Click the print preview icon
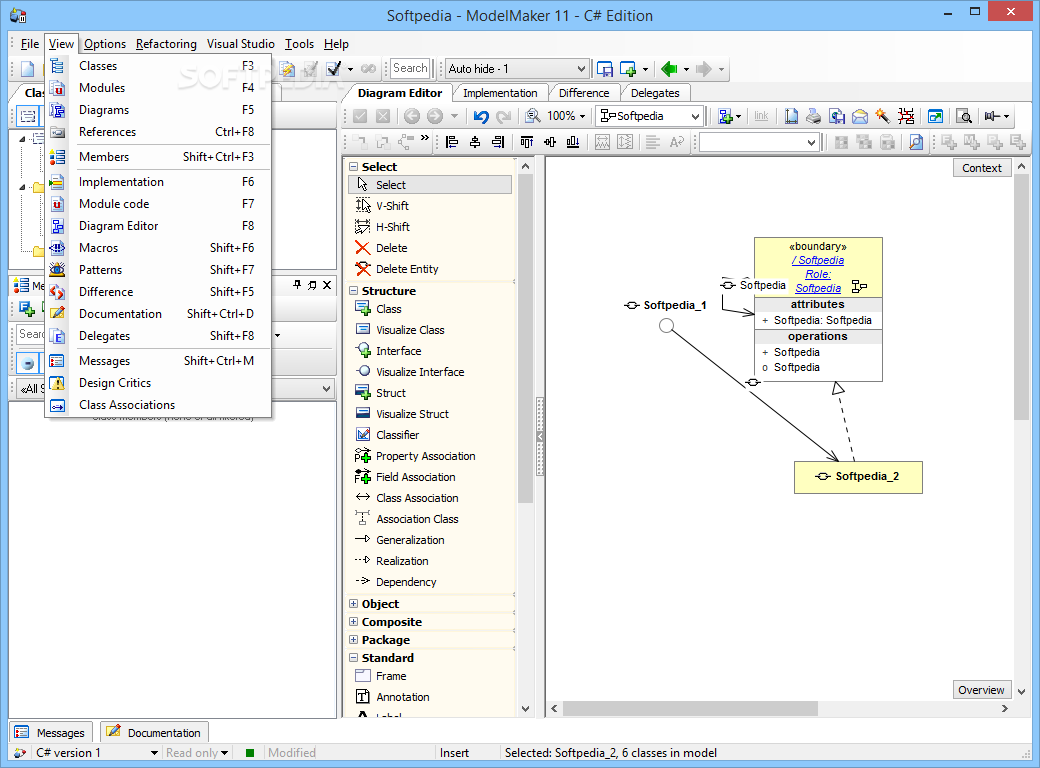Screen dimensions: 1040x768 coord(965,117)
